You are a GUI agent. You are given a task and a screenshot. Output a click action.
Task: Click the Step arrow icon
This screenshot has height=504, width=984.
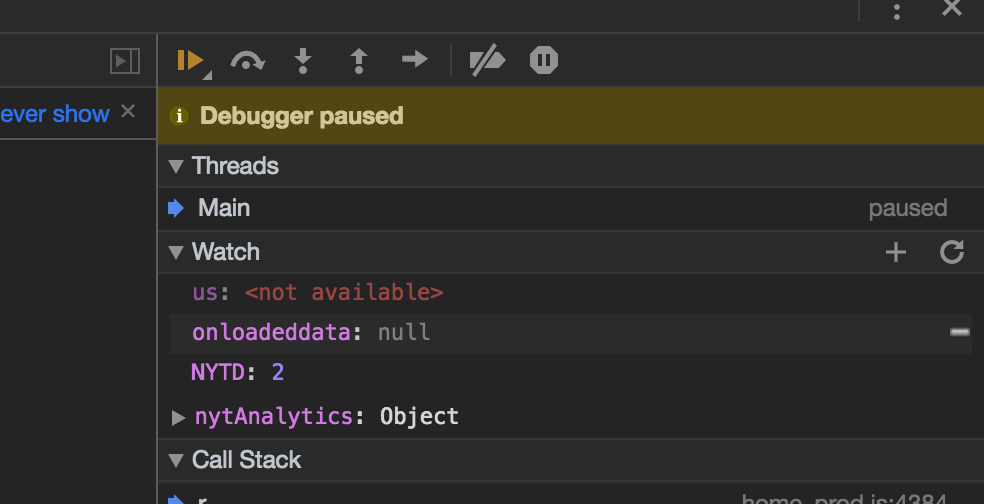coord(414,60)
